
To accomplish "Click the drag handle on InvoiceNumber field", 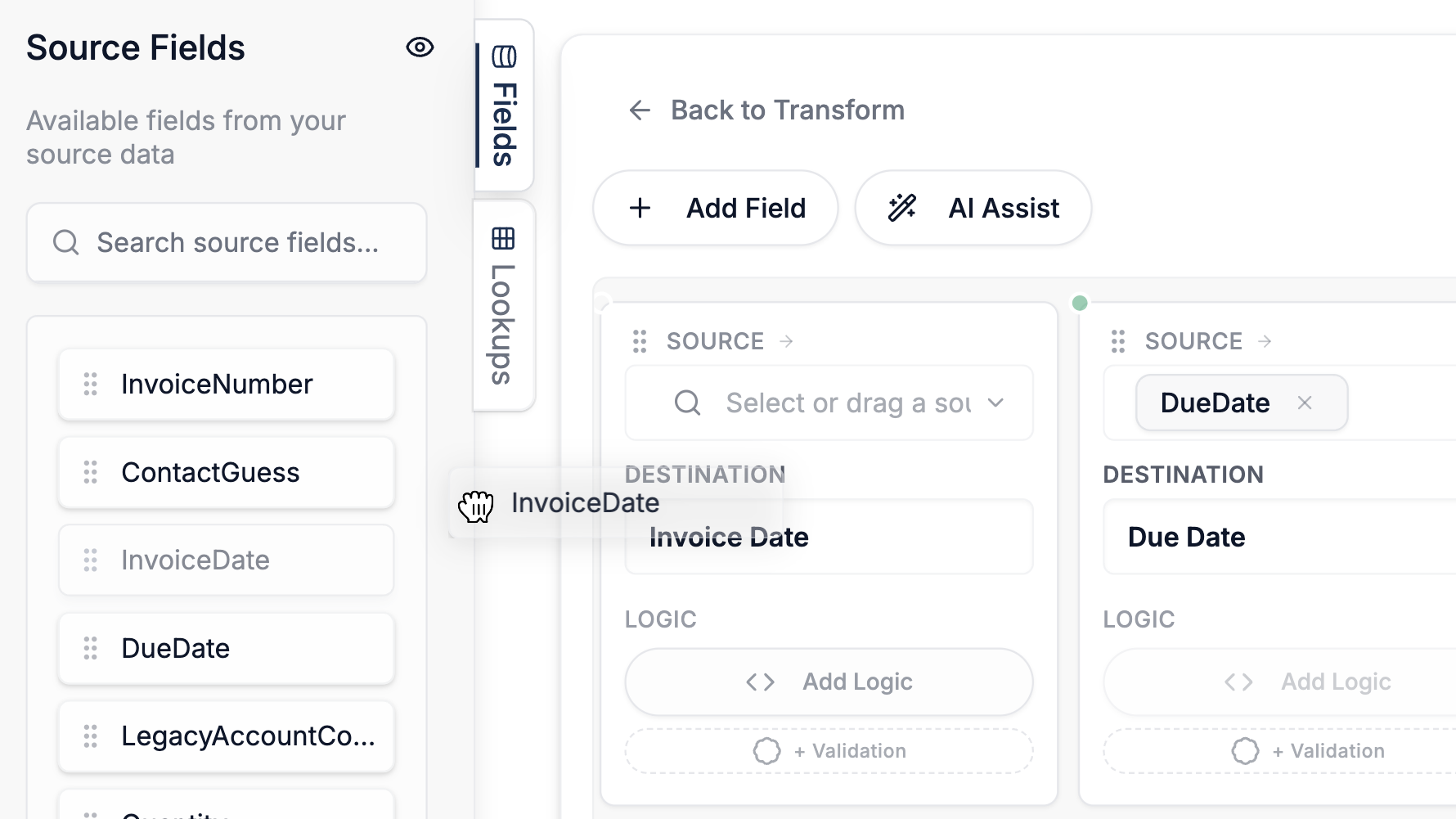I will pyautogui.click(x=90, y=384).
